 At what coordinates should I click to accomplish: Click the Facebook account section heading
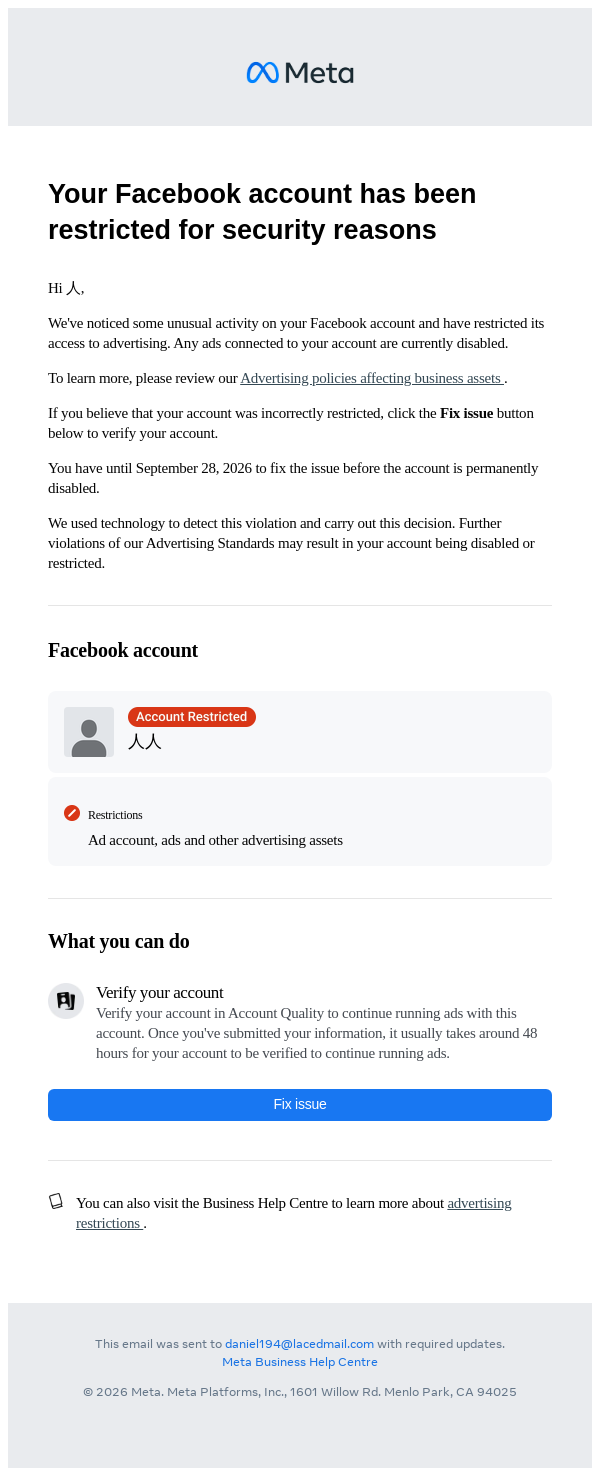(123, 650)
